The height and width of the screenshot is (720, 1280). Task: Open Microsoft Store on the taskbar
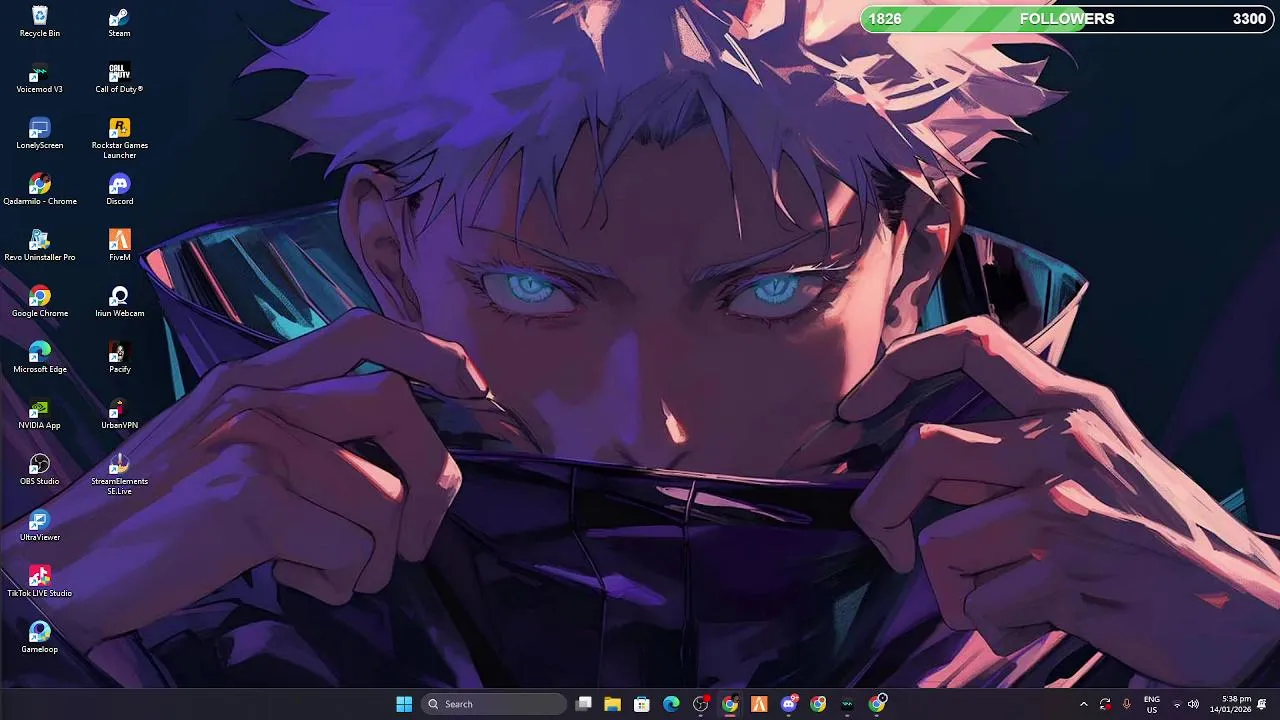[642, 704]
